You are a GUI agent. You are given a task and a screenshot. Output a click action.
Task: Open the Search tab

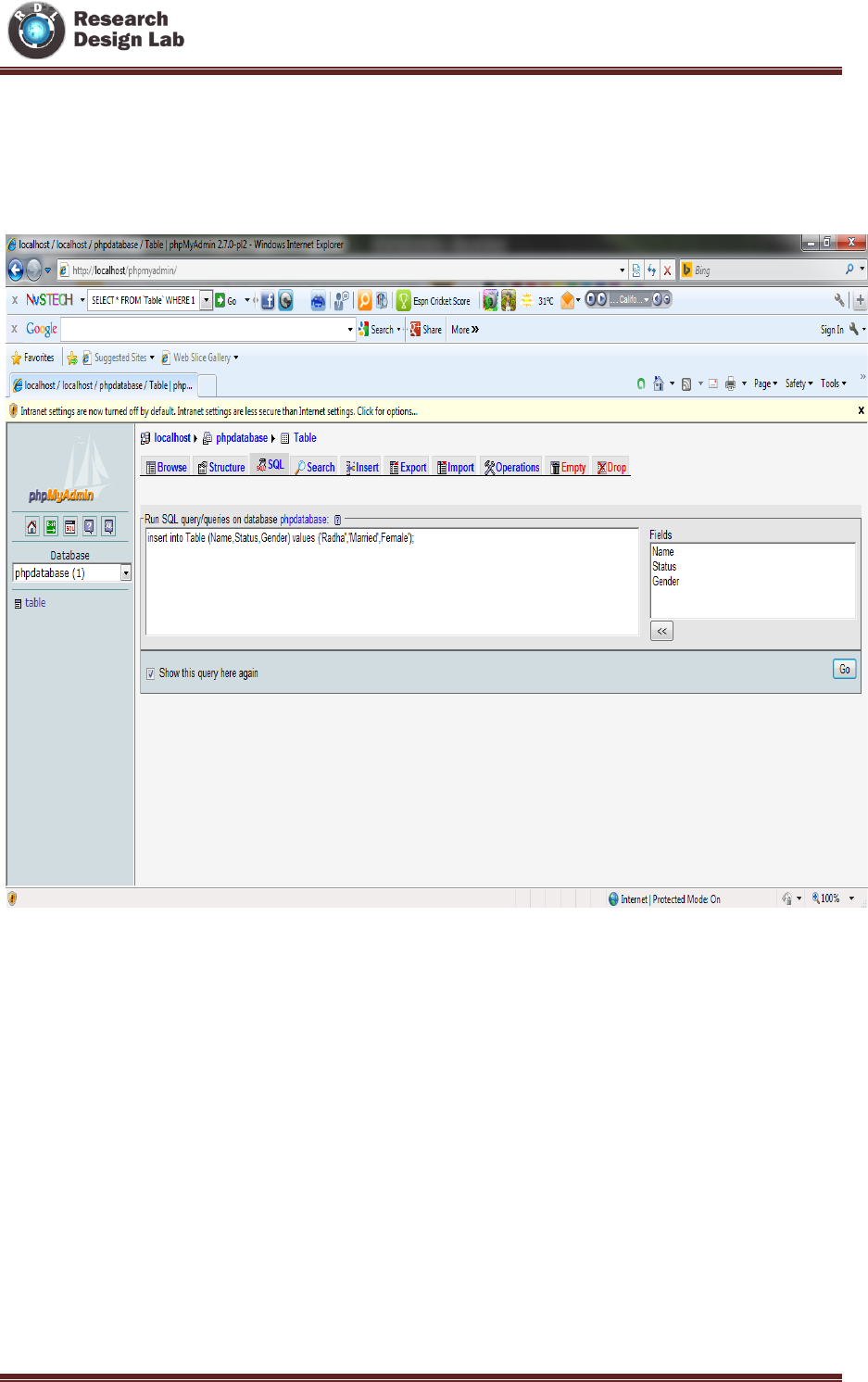coord(315,467)
